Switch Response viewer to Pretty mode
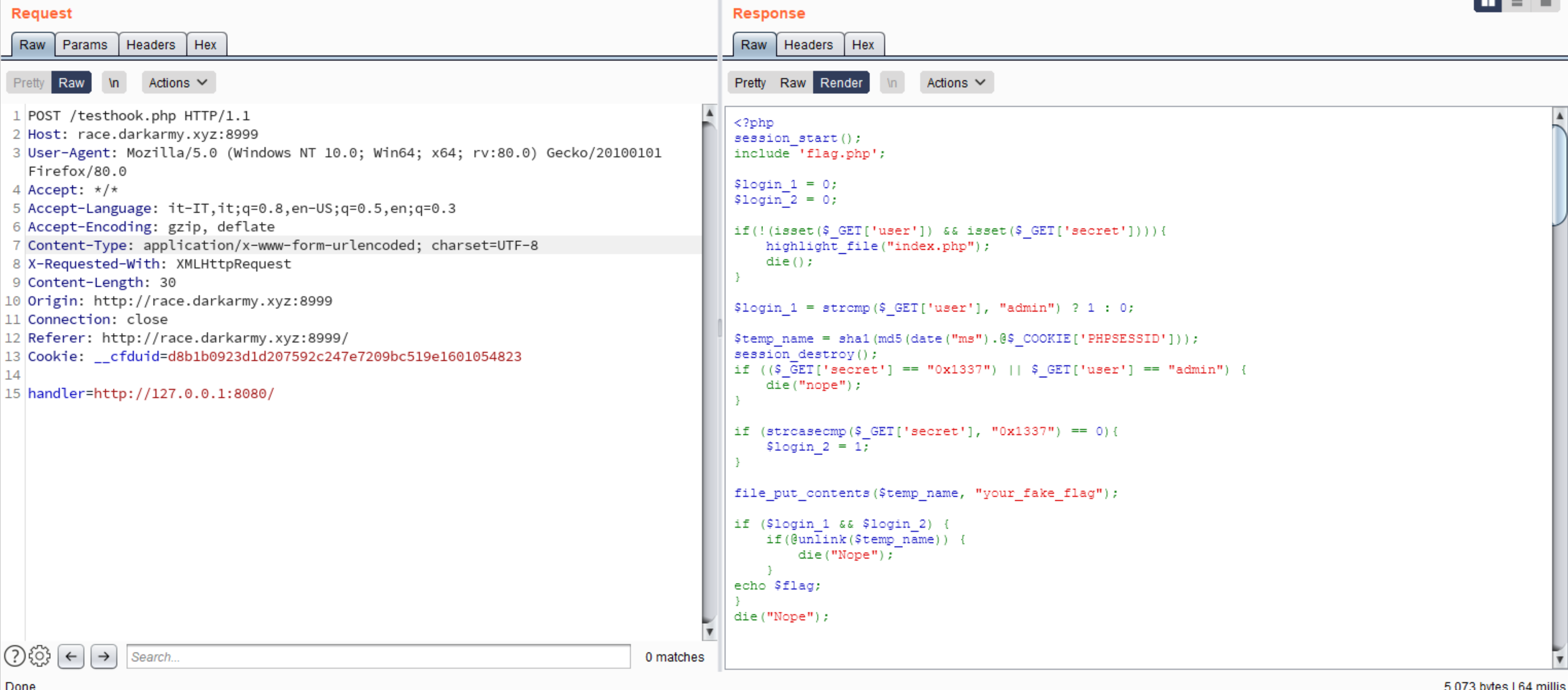The height and width of the screenshot is (690, 1568). point(750,83)
